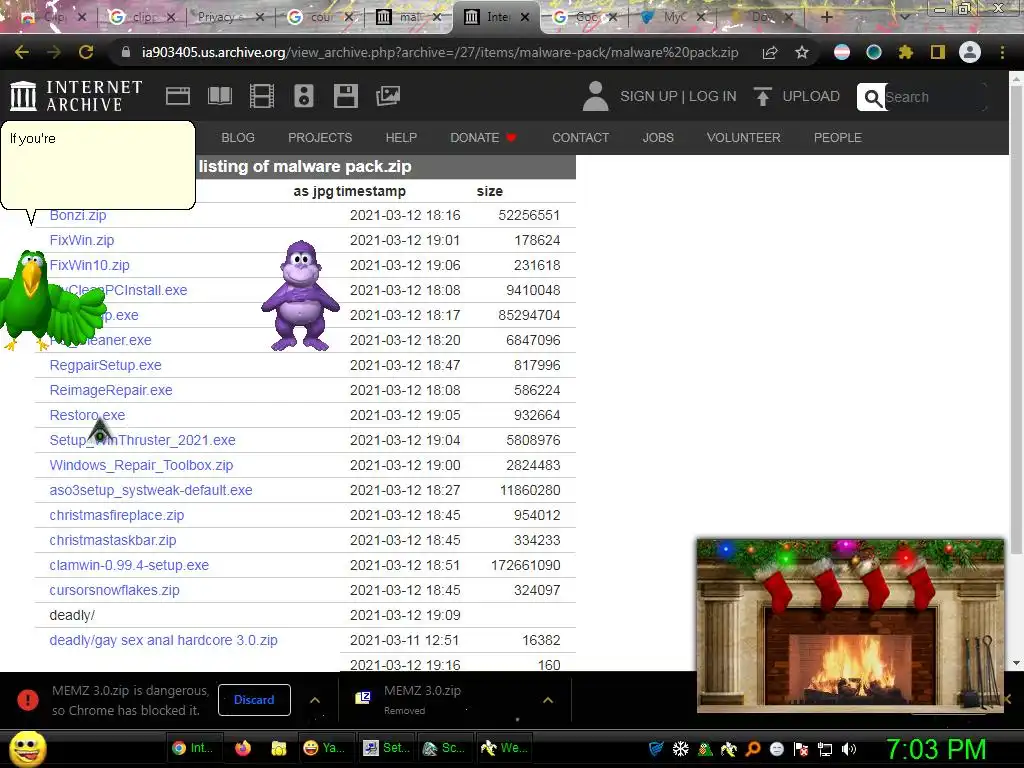Click the volume speaker tray icon
Image resolution: width=1024 pixels, height=768 pixels.
coord(849,749)
